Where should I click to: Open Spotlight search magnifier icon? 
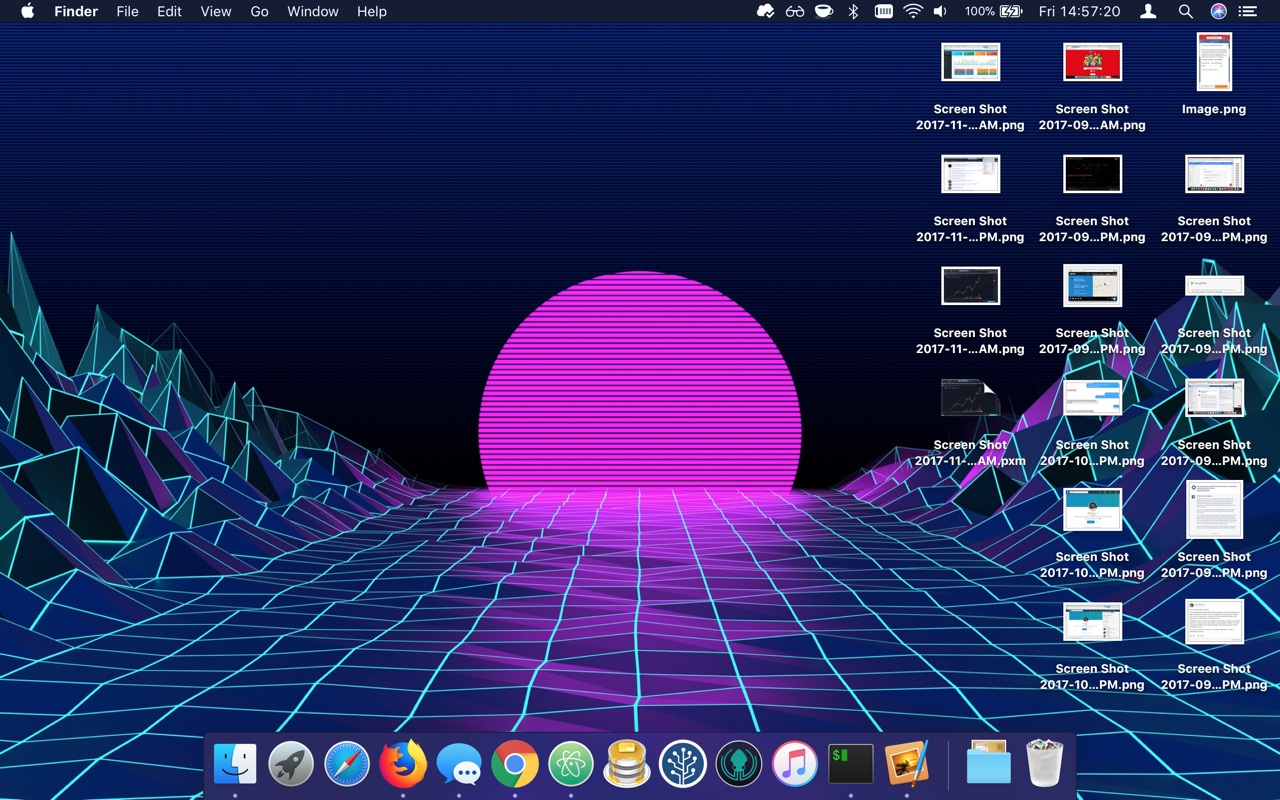coord(1185,12)
